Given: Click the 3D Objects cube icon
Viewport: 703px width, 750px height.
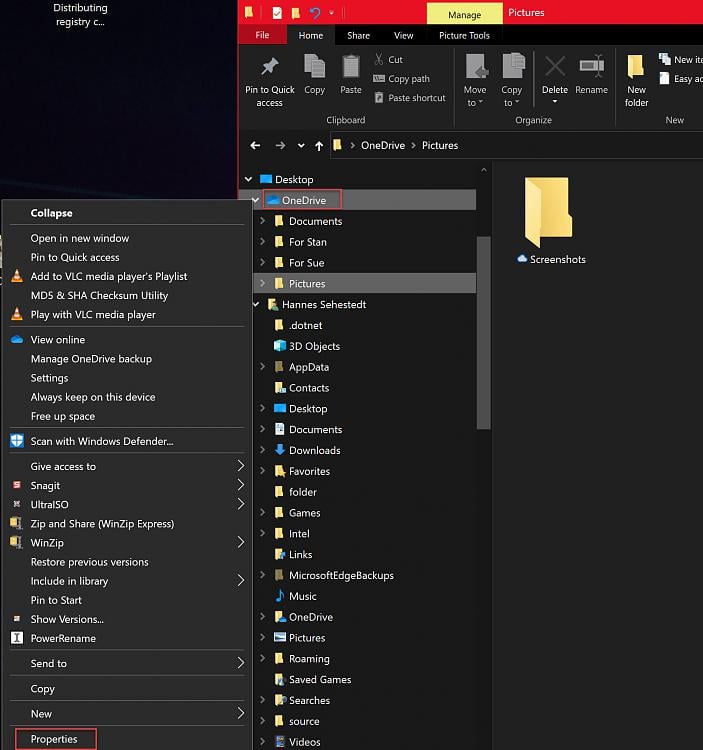Looking at the screenshot, I should 279,346.
